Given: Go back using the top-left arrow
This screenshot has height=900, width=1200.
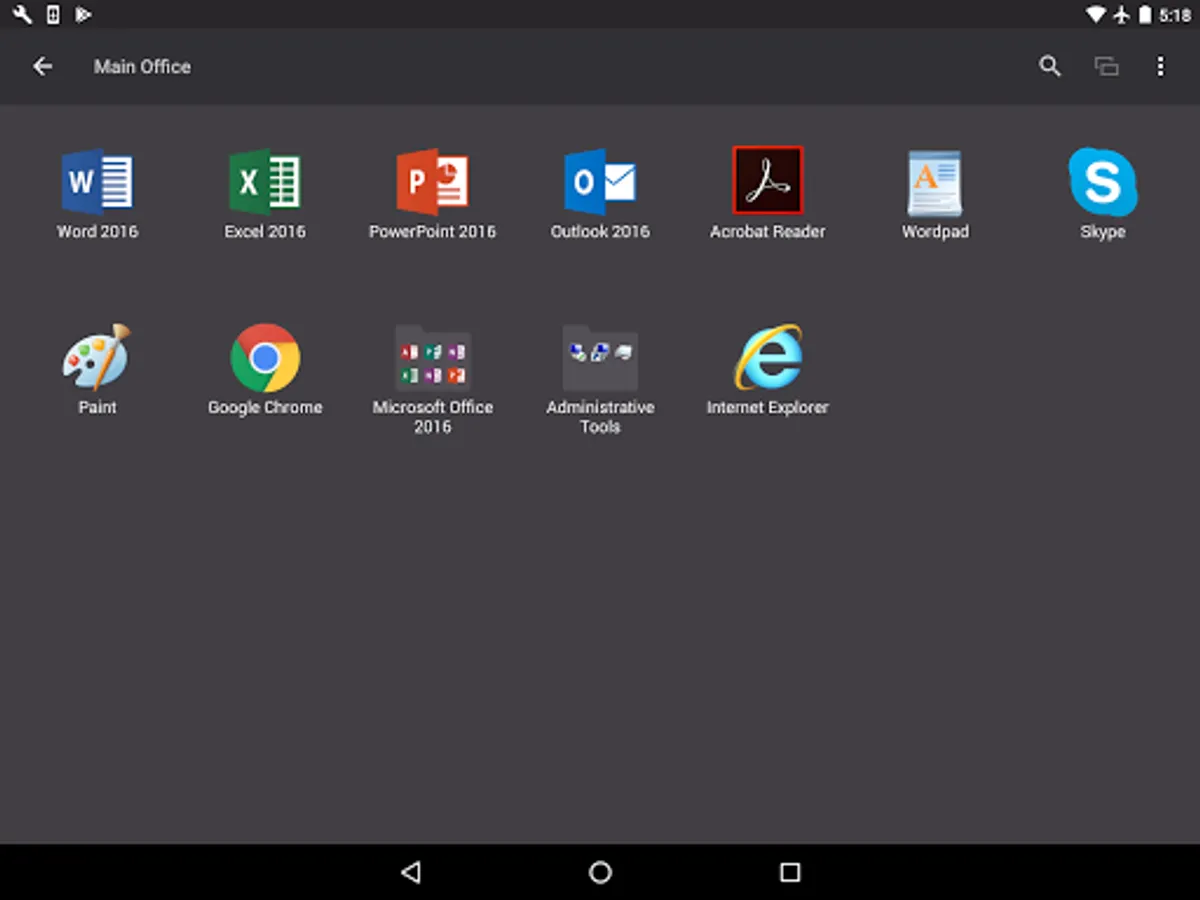Looking at the screenshot, I should point(42,67).
